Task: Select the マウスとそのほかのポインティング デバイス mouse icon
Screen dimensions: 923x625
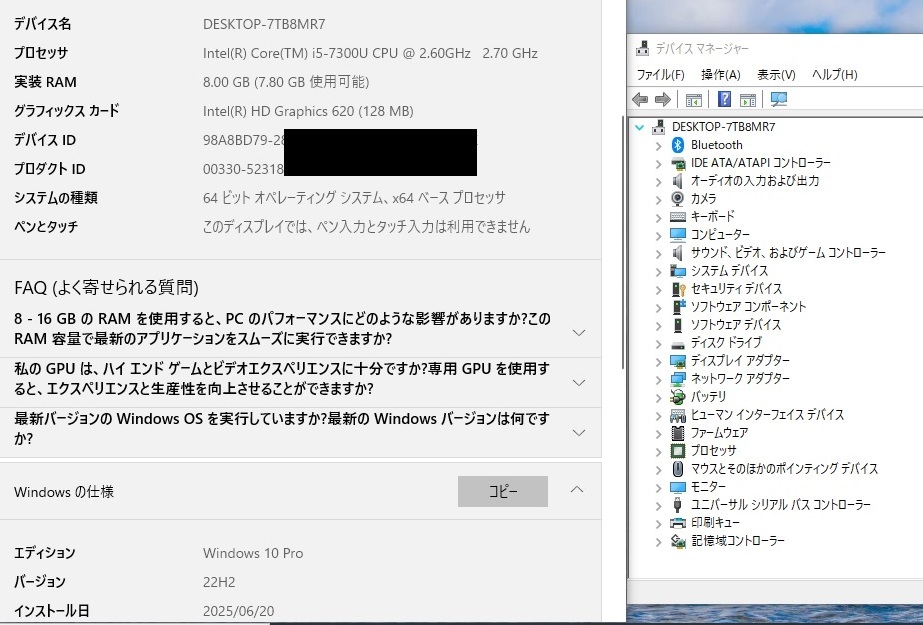Action: point(678,469)
